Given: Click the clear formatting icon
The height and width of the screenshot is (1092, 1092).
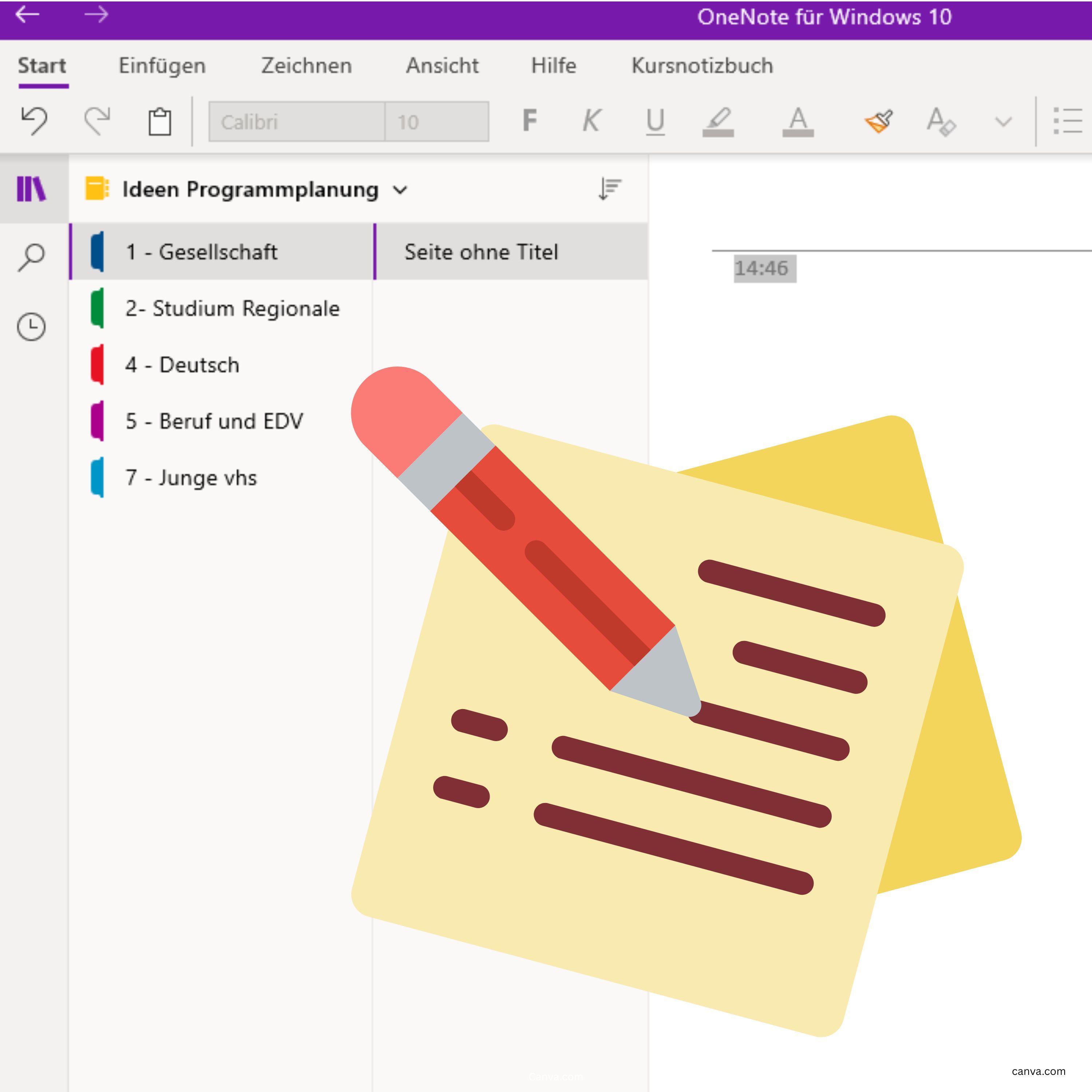Looking at the screenshot, I should pyautogui.click(x=941, y=121).
